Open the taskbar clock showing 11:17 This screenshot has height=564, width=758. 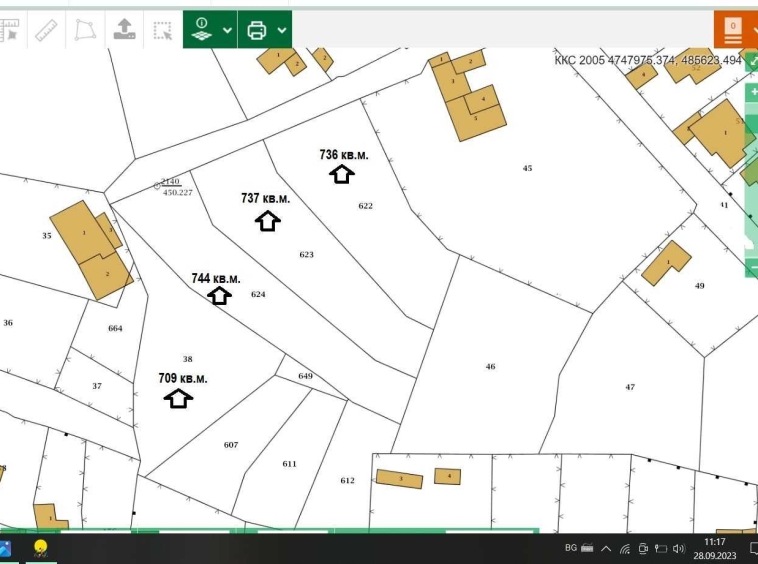(x=715, y=548)
